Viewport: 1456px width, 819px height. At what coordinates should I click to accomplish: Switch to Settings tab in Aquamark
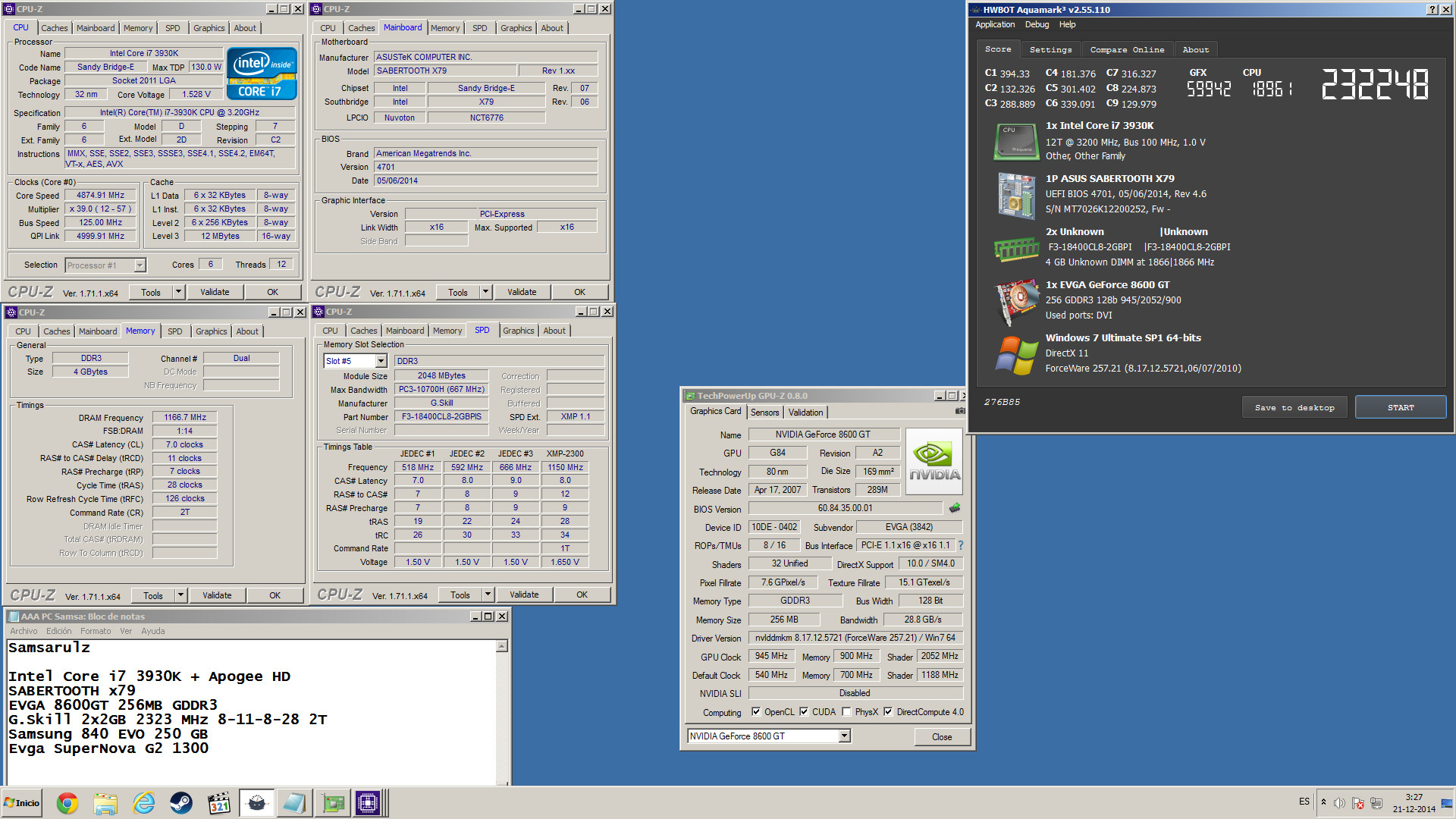click(1050, 50)
